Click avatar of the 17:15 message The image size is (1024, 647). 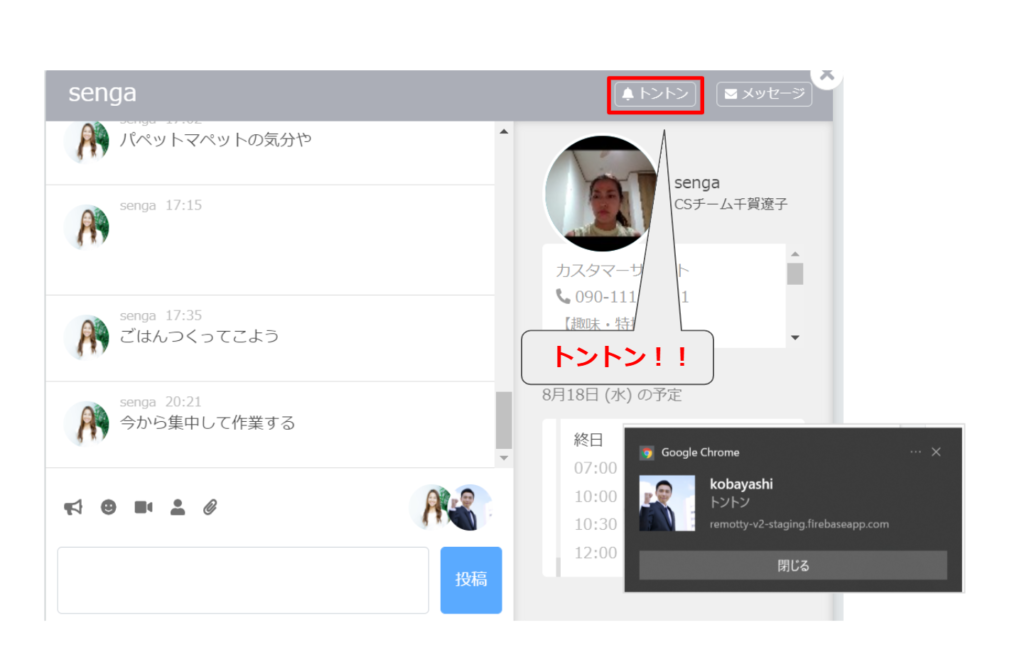click(87, 227)
